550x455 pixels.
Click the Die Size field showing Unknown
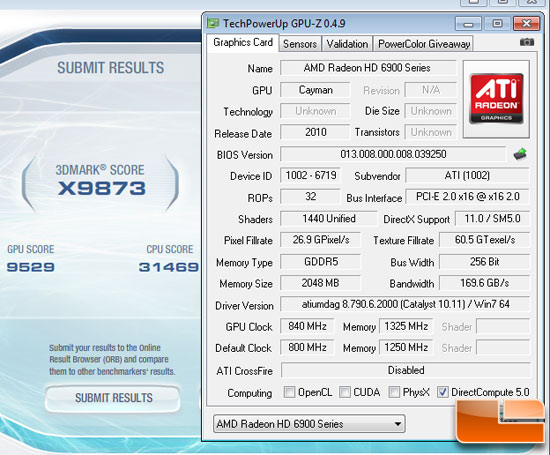[431, 111]
